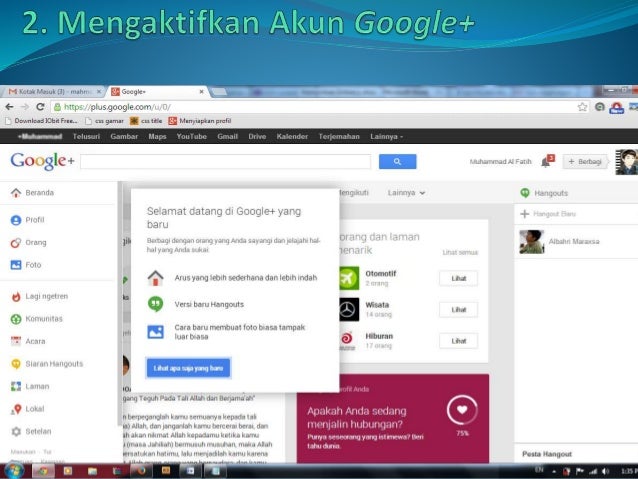638x479 pixels.
Task: Click the Hiburan swirl logo icon
Action: [x=347, y=339]
